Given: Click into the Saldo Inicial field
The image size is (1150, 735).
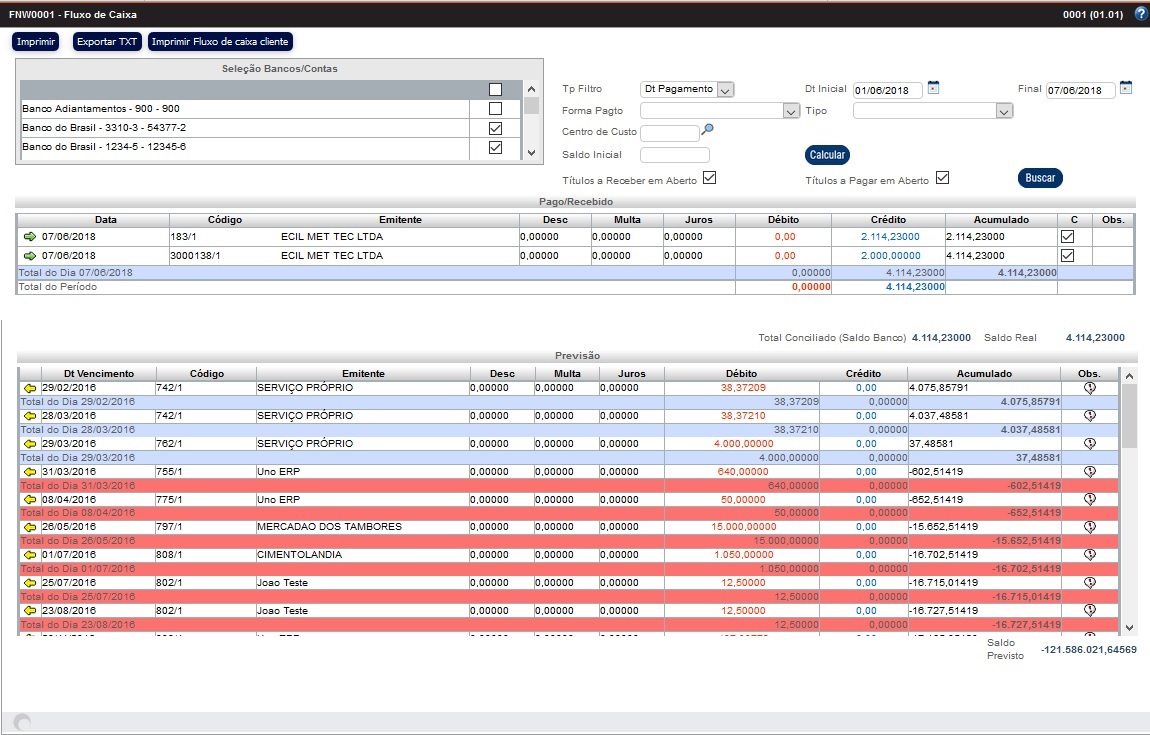Looking at the screenshot, I should pyautogui.click(x=674, y=155).
